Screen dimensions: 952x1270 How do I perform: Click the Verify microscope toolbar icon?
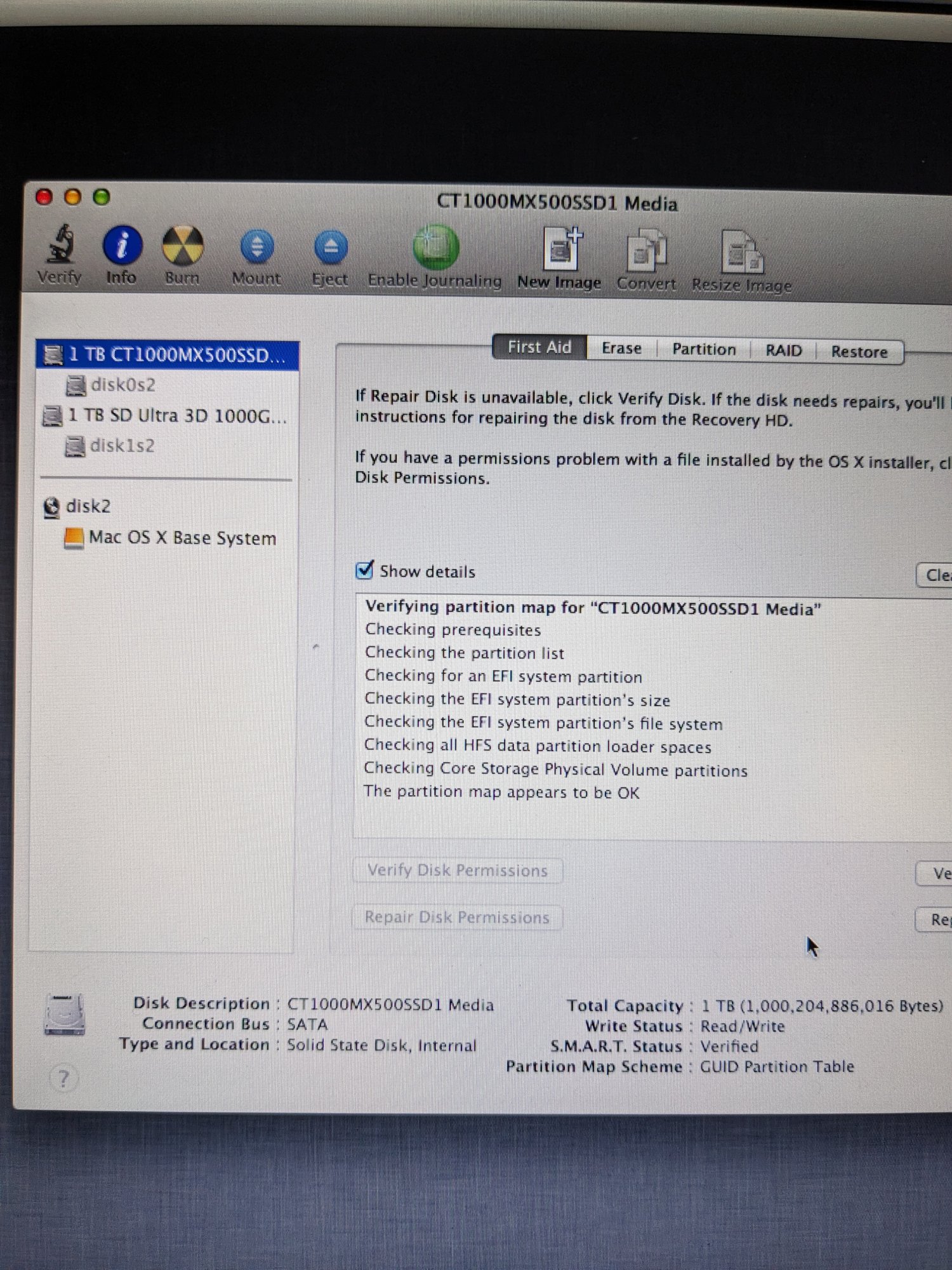(x=60, y=244)
